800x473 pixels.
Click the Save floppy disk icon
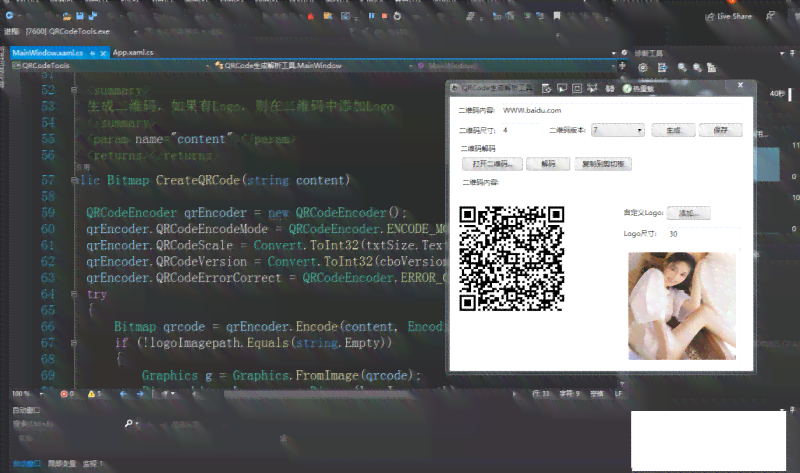tap(80, 16)
